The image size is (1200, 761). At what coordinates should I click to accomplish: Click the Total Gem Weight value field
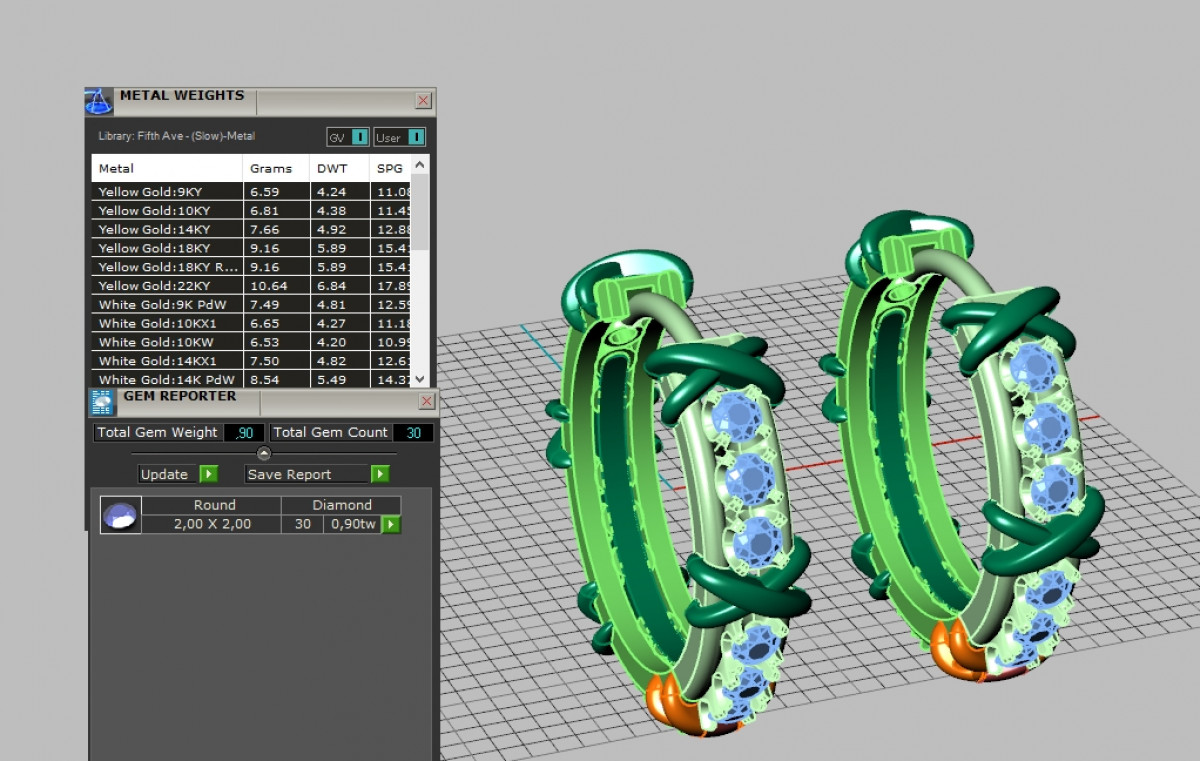tap(245, 433)
